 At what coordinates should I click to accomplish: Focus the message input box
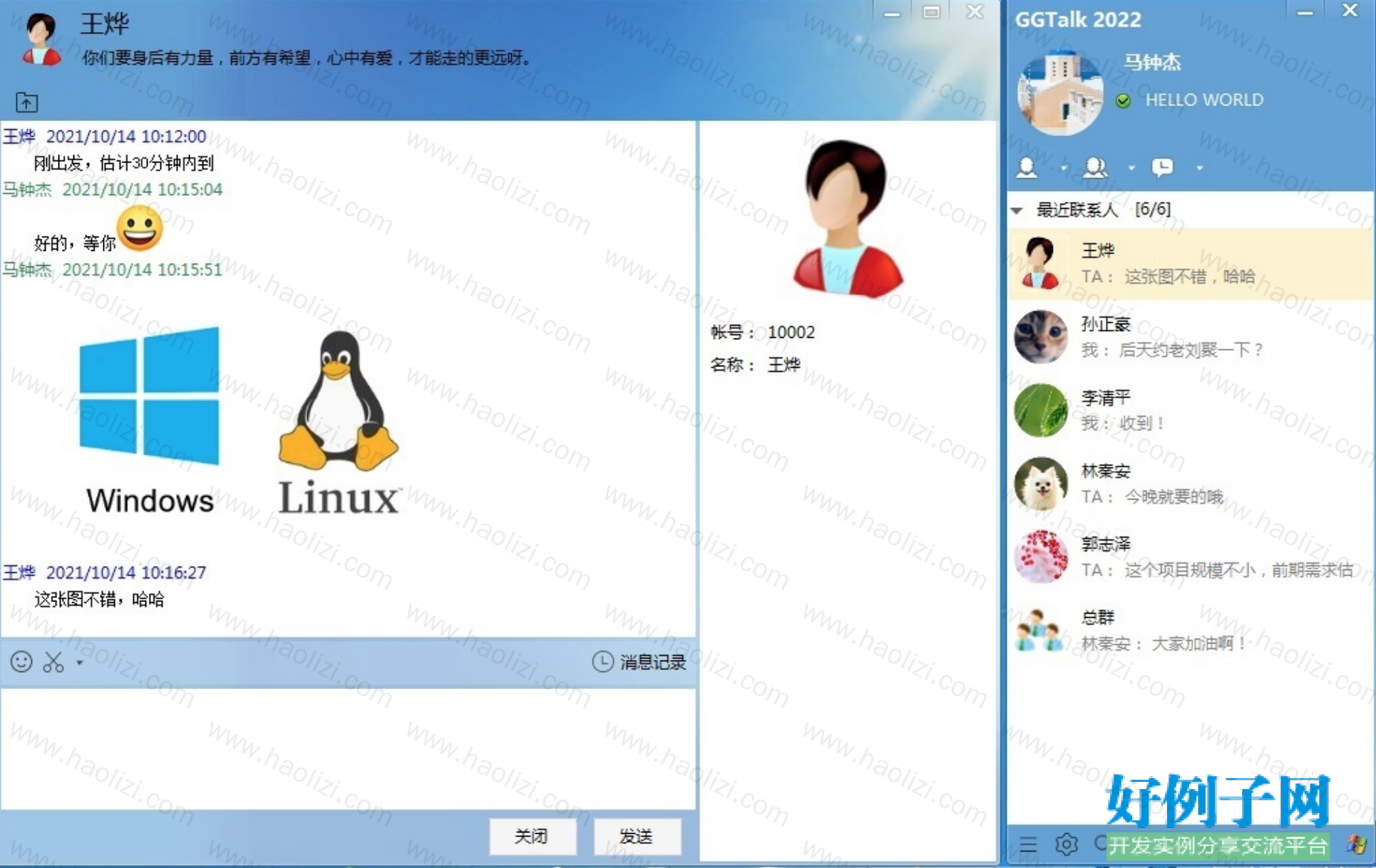point(348,748)
